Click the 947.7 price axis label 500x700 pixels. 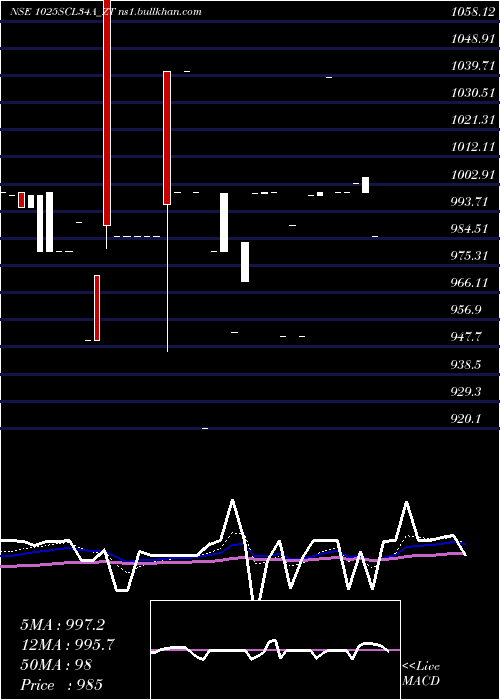tap(466, 337)
